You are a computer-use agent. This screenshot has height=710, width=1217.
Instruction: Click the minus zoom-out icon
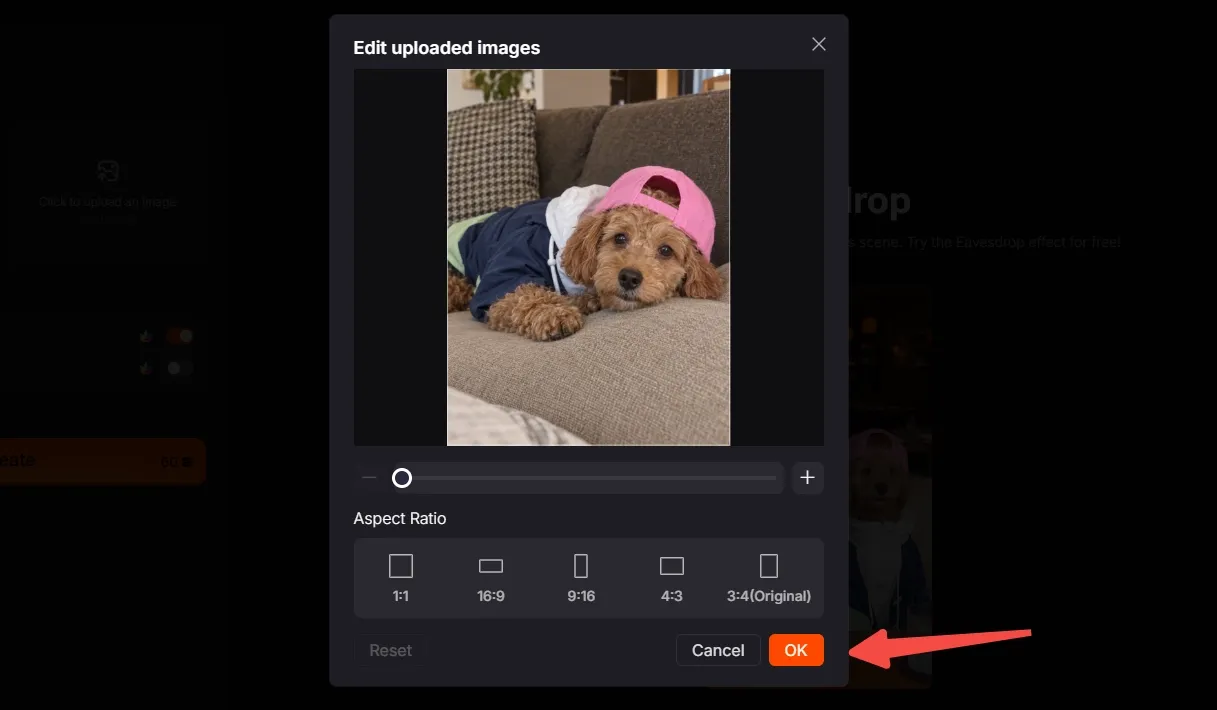[369, 478]
